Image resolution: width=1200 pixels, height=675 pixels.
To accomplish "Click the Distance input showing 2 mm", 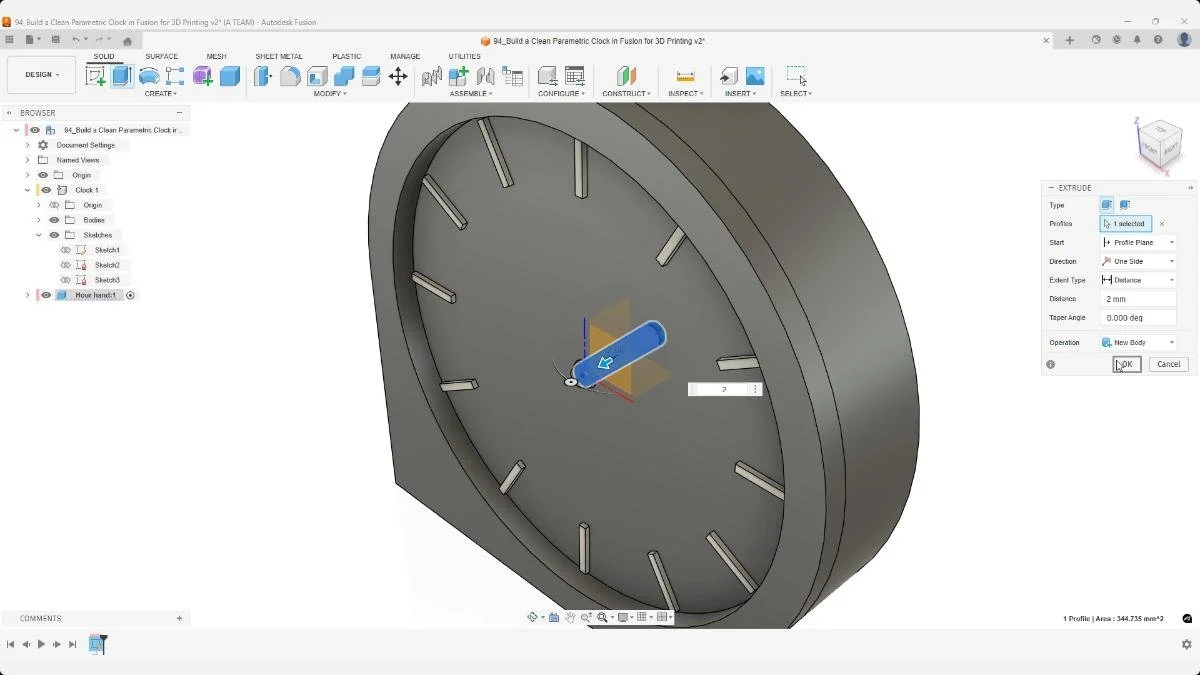I will pos(1137,298).
